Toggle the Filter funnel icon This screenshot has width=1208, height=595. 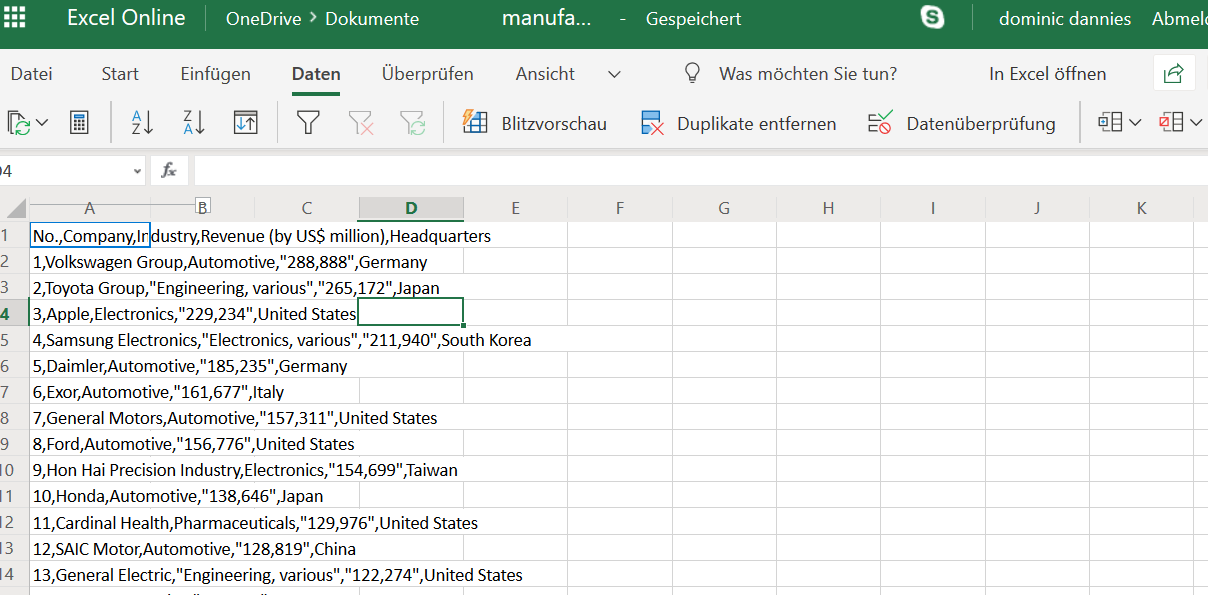point(309,123)
